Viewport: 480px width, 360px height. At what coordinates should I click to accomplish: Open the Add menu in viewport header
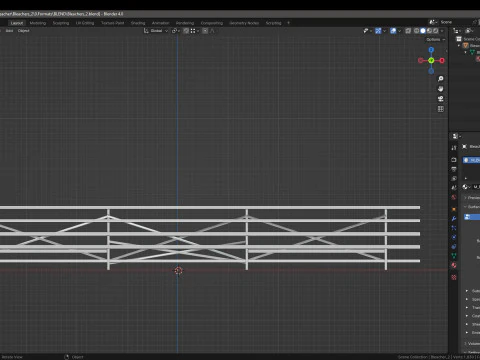9,31
